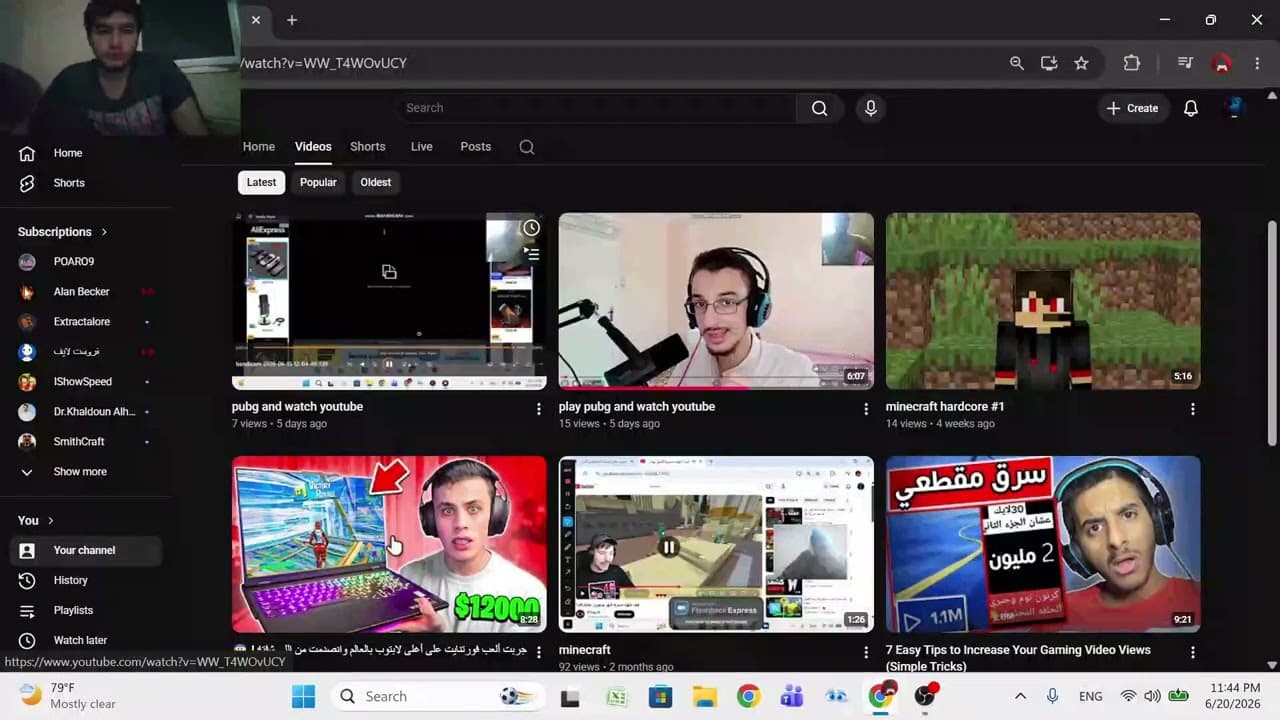Image resolution: width=1280 pixels, height=720 pixels.
Task: Open the weather widget showing 79°F
Action: [x=68, y=696]
